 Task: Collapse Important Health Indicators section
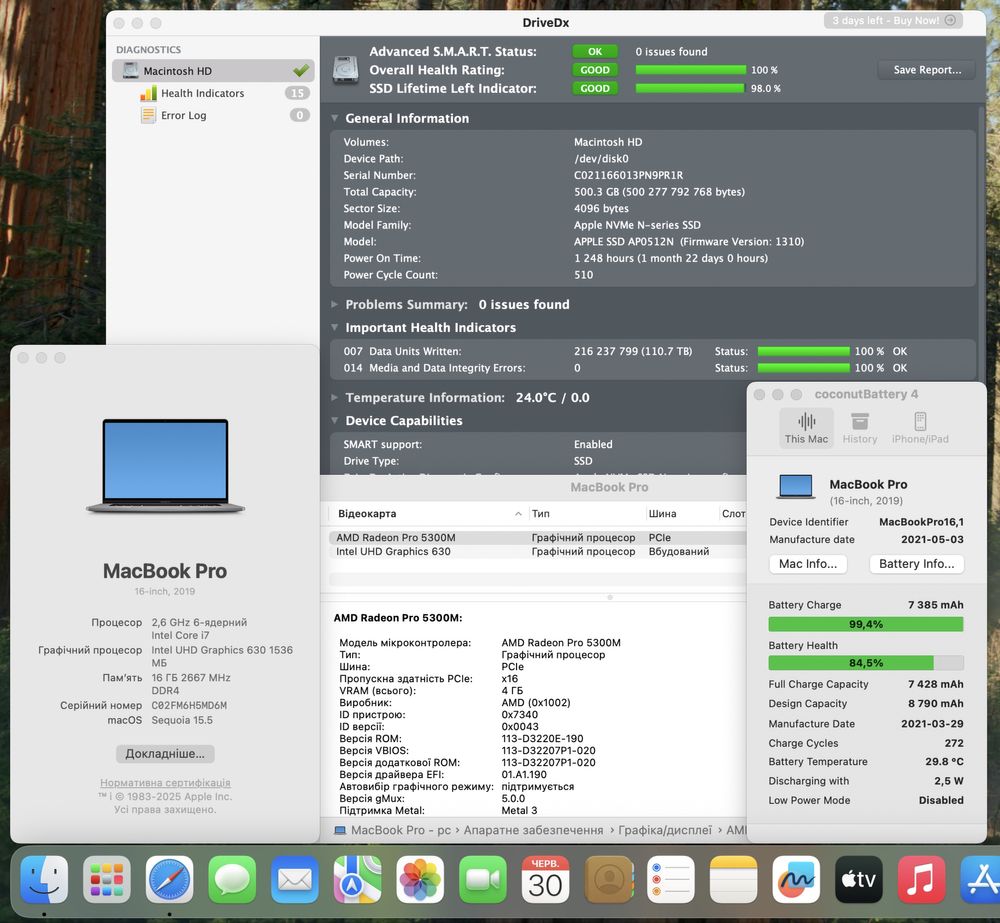pyautogui.click(x=335, y=327)
